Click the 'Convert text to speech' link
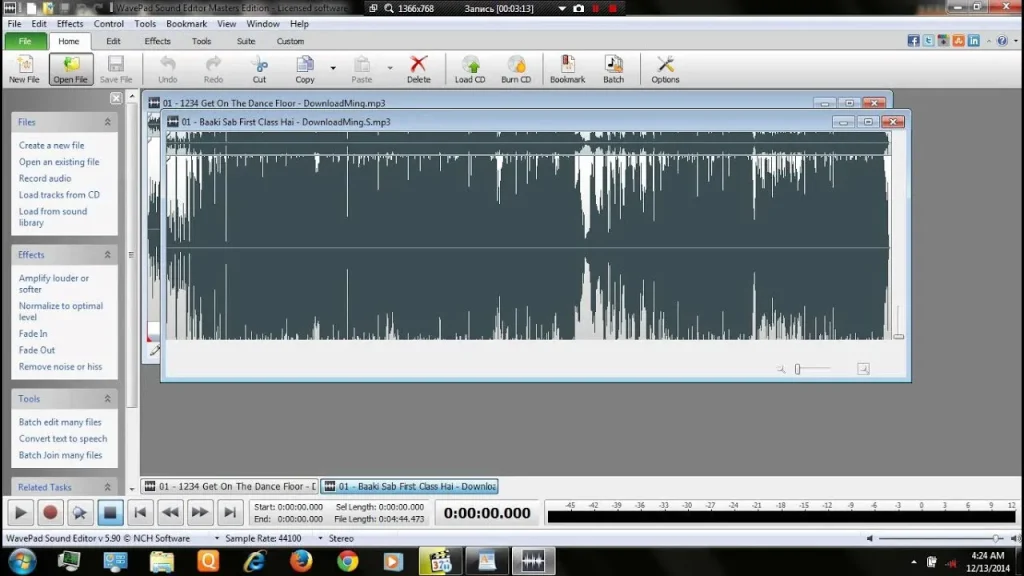The height and width of the screenshot is (576, 1024). click(62, 439)
